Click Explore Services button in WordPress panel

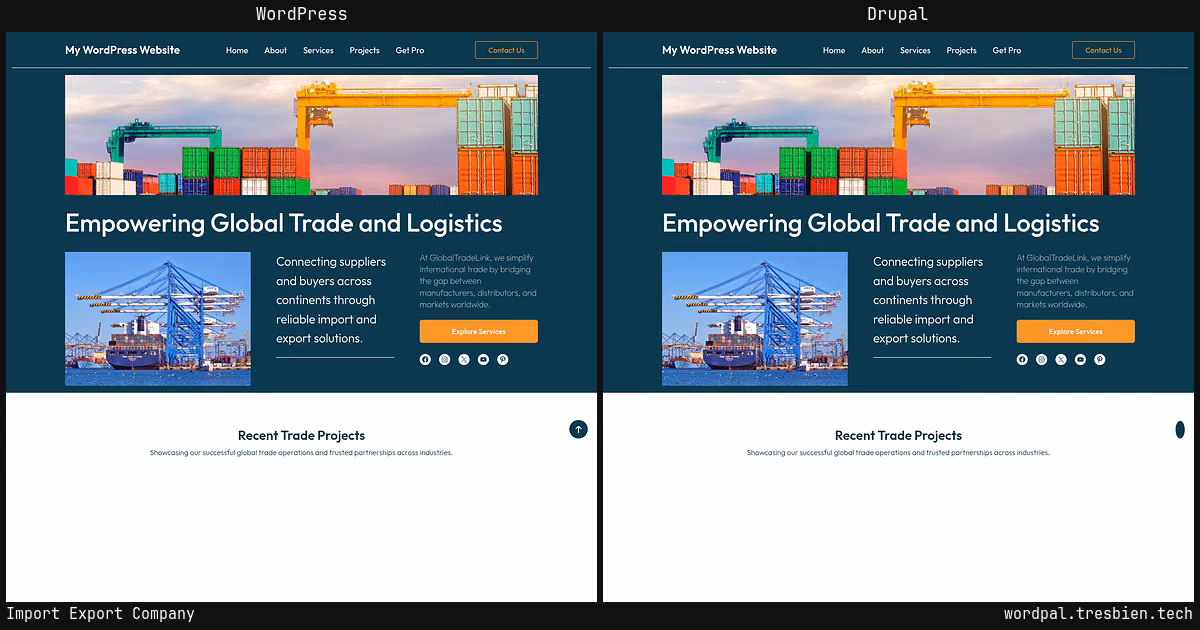pos(479,331)
